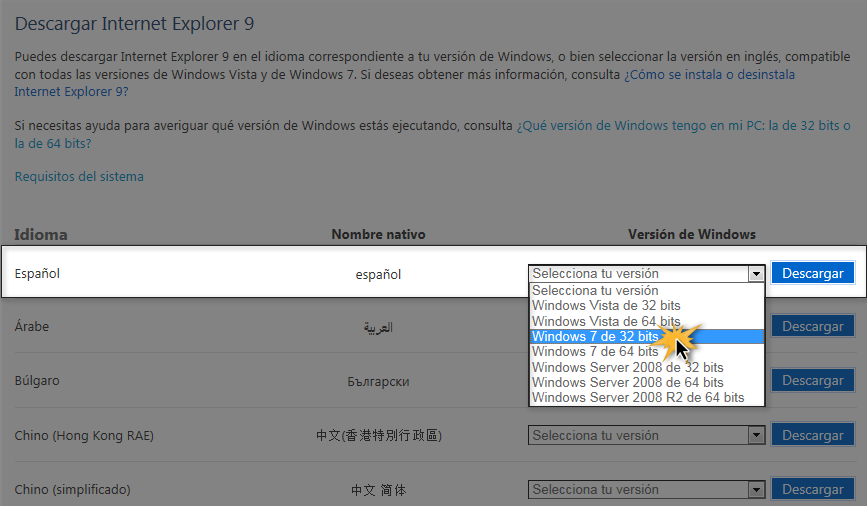Click the Búlgaro language name
This screenshot has width=867, height=506.
37,380
